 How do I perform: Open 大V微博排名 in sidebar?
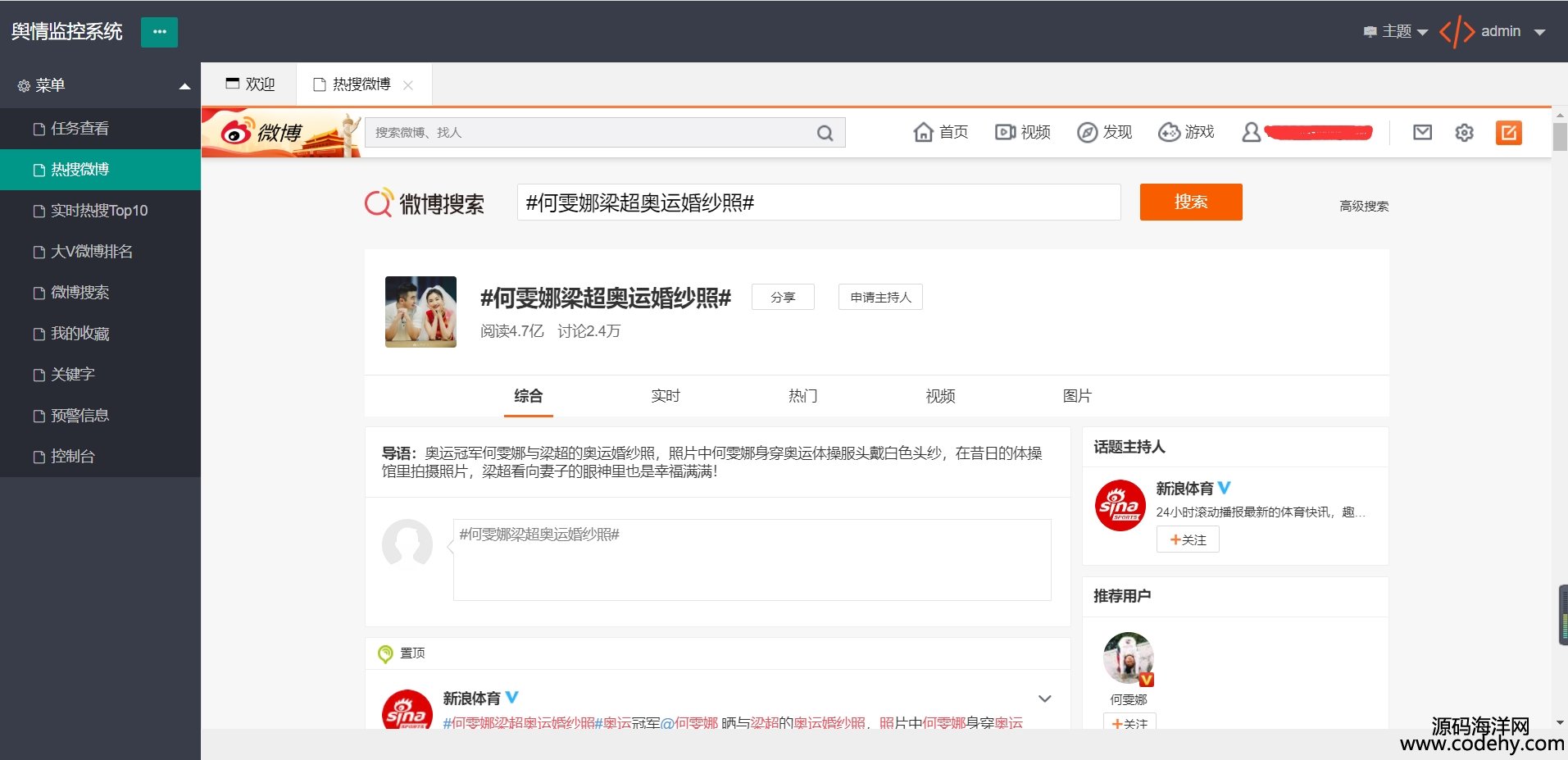100,252
